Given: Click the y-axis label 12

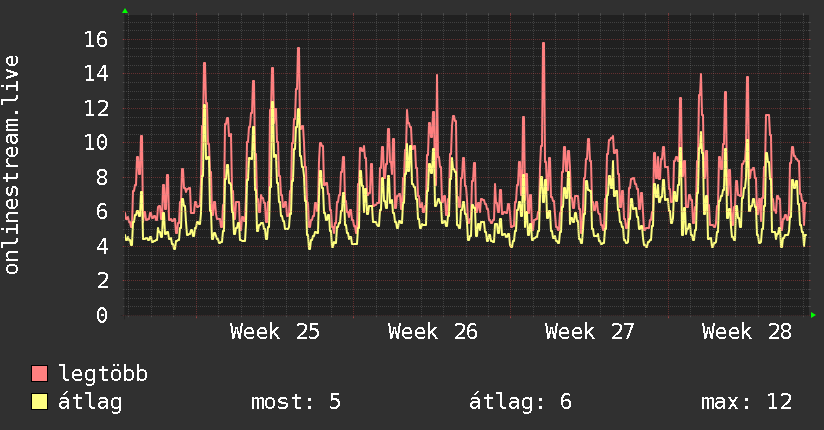Looking at the screenshot, I should (x=96, y=108).
